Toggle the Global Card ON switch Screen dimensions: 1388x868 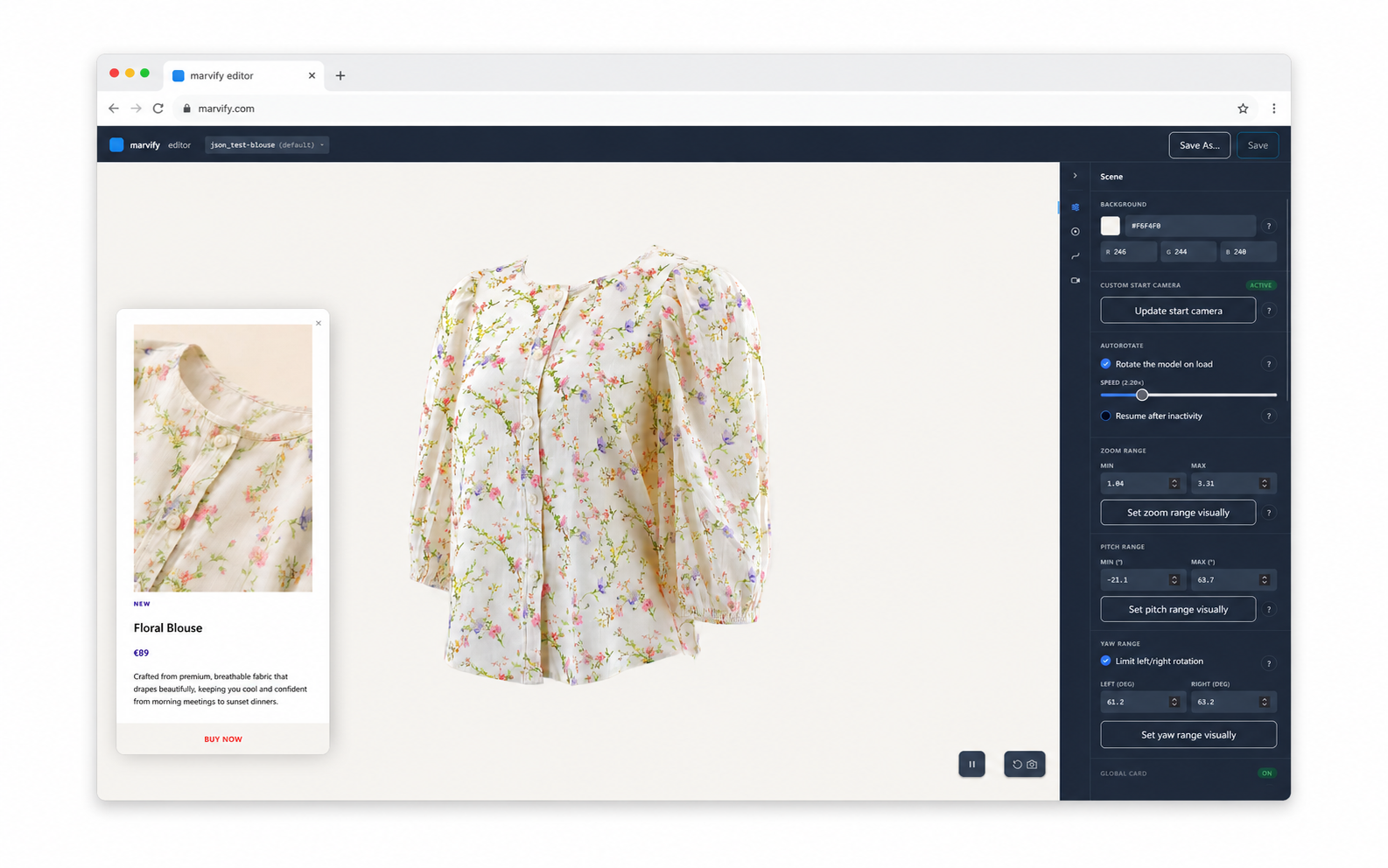click(x=1266, y=773)
